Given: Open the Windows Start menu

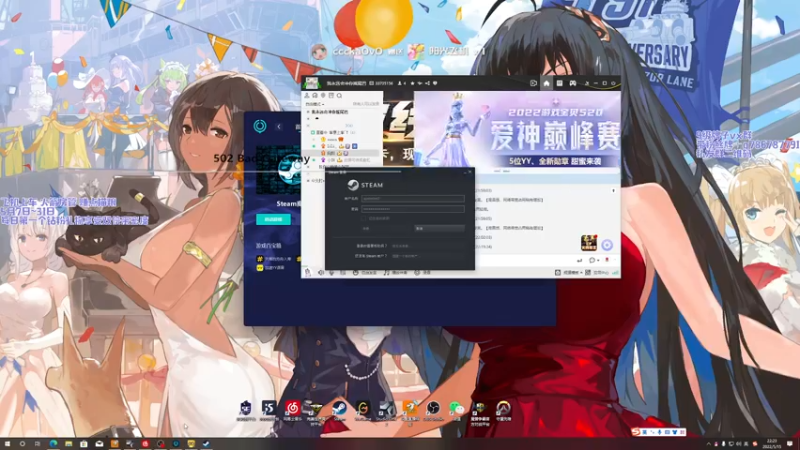Looking at the screenshot, I should (x=7, y=444).
